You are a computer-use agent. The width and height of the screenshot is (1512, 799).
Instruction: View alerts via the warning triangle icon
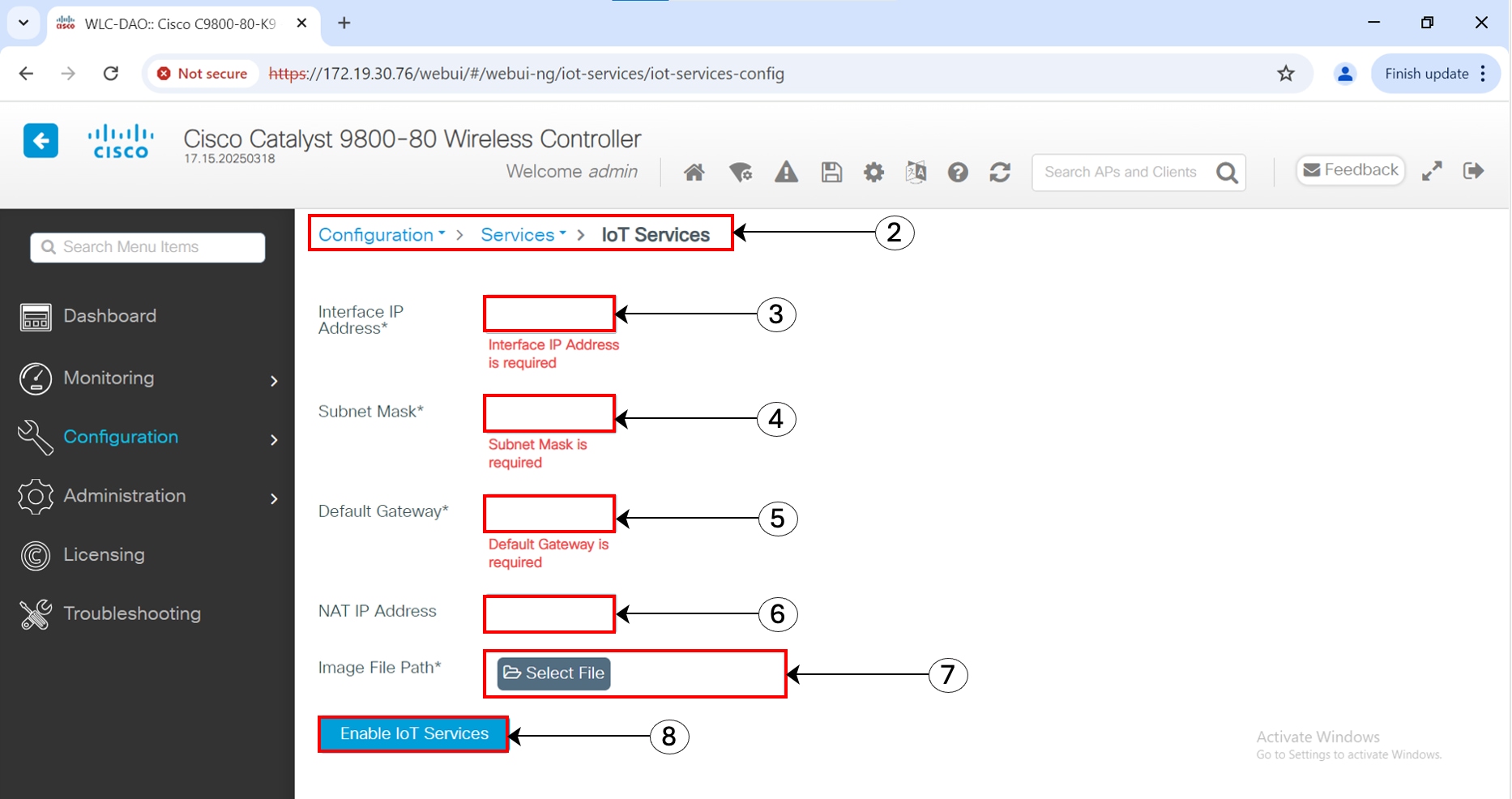pos(785,172)
